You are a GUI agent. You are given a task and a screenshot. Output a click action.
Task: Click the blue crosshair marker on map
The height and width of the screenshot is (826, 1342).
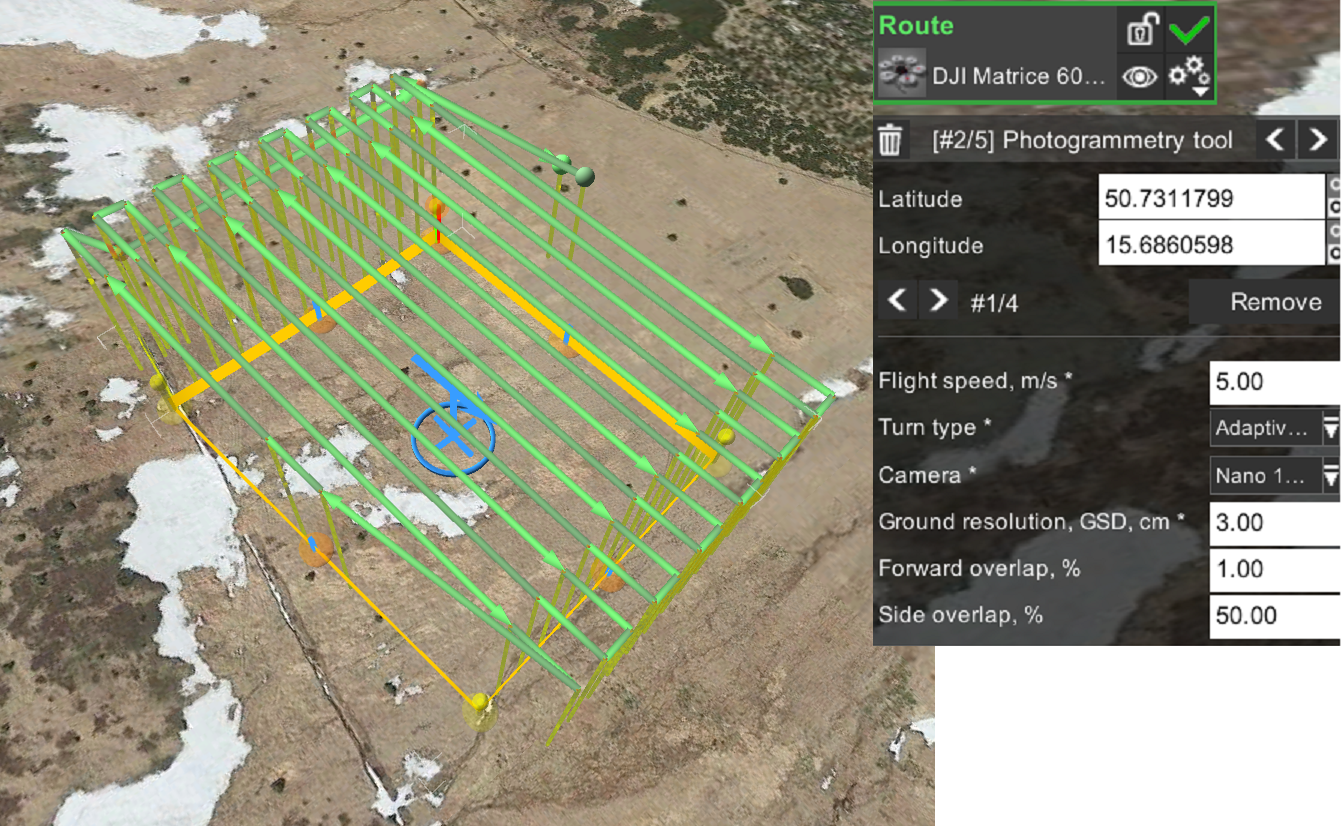coord(453,437)
